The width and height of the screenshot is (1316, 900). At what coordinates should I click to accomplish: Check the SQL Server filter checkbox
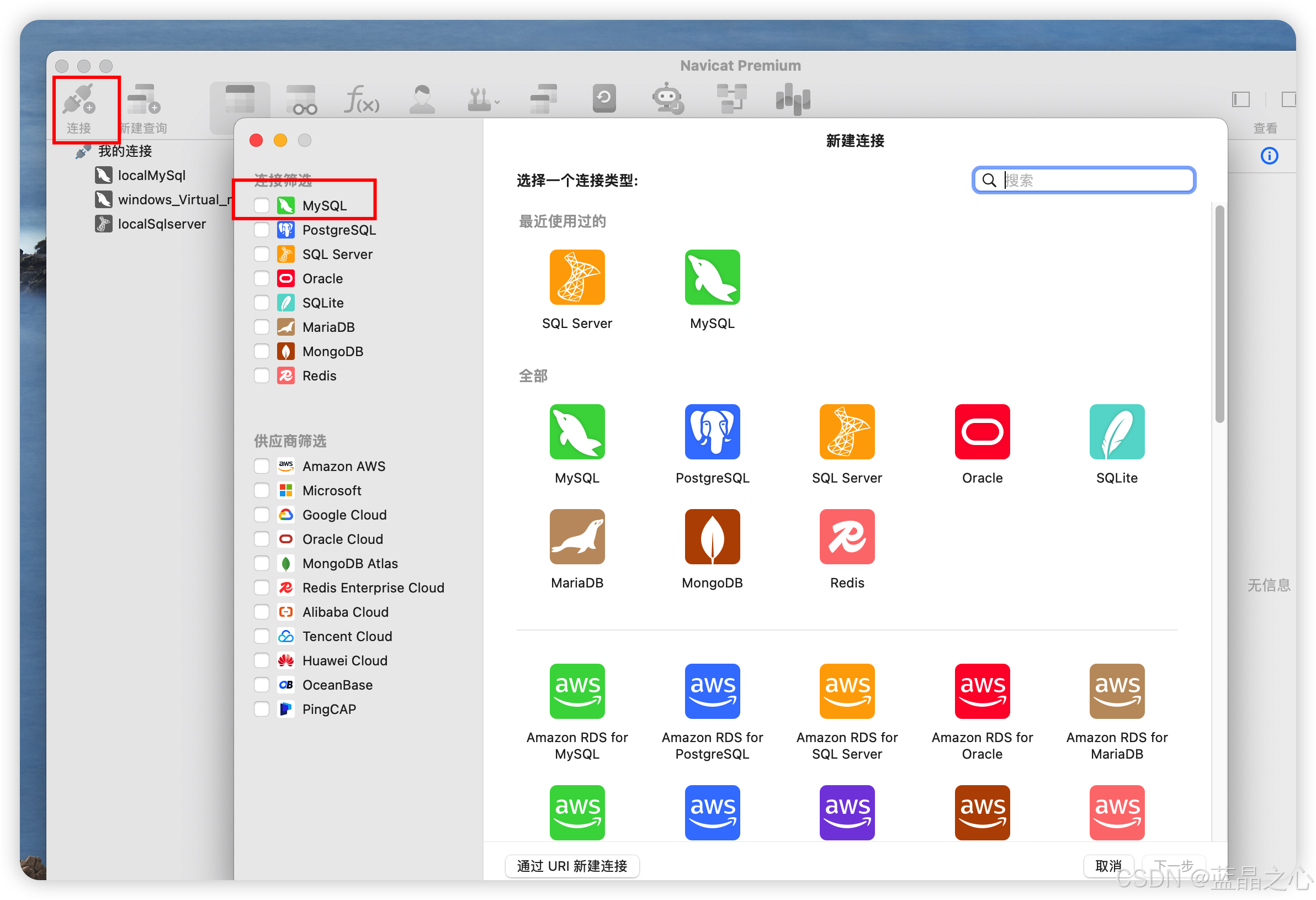coord(262,255)
